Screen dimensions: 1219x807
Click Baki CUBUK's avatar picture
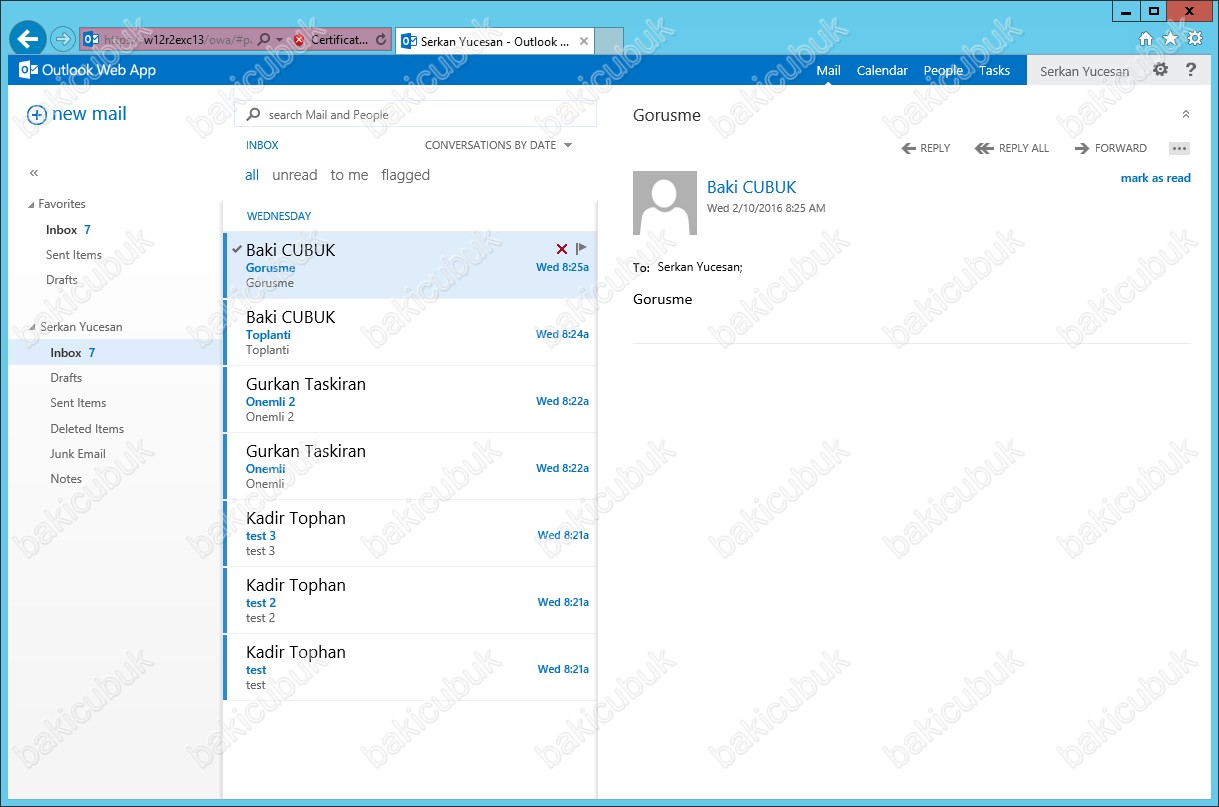(665, 203)
